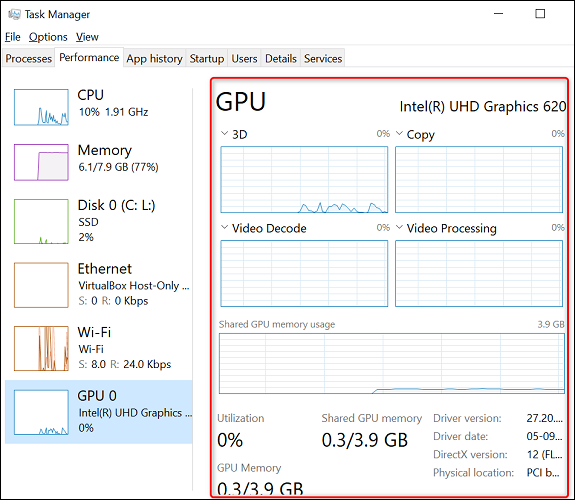Select the Ethernet VirtualBox Host-Only entry
Screen dimensions: 575x500
[x=99, y=285]
